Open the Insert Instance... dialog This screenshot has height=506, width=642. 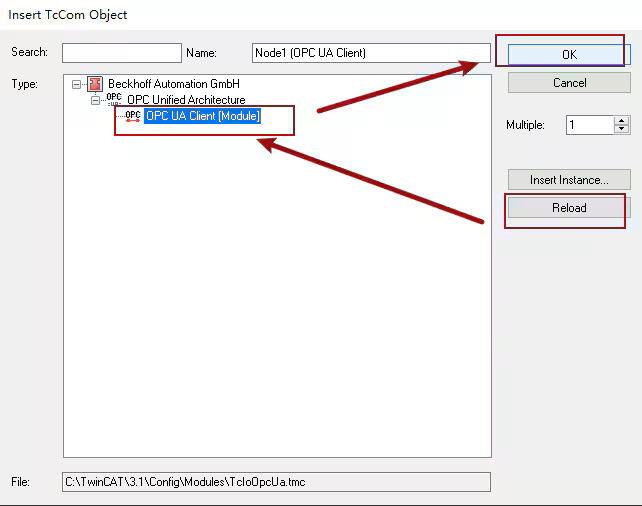tap(569, 180)
